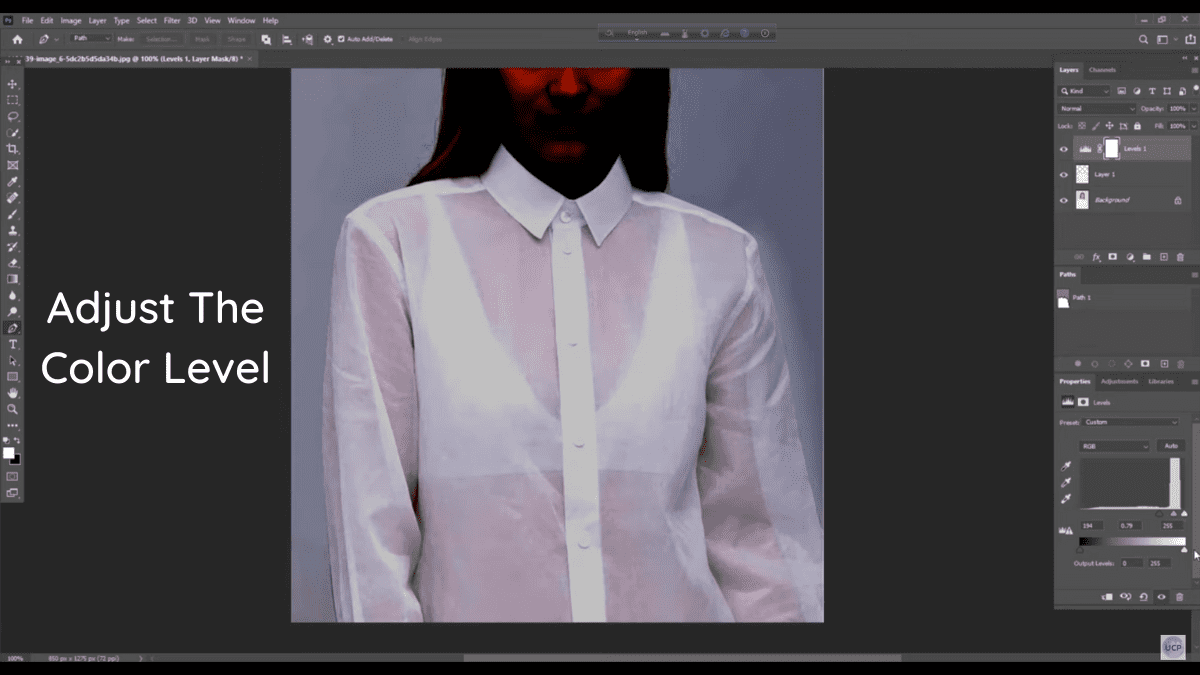The image size is (1200, 675).
Task: Open Path mode dropdown in options bar
Action: [x=92, y=39]
